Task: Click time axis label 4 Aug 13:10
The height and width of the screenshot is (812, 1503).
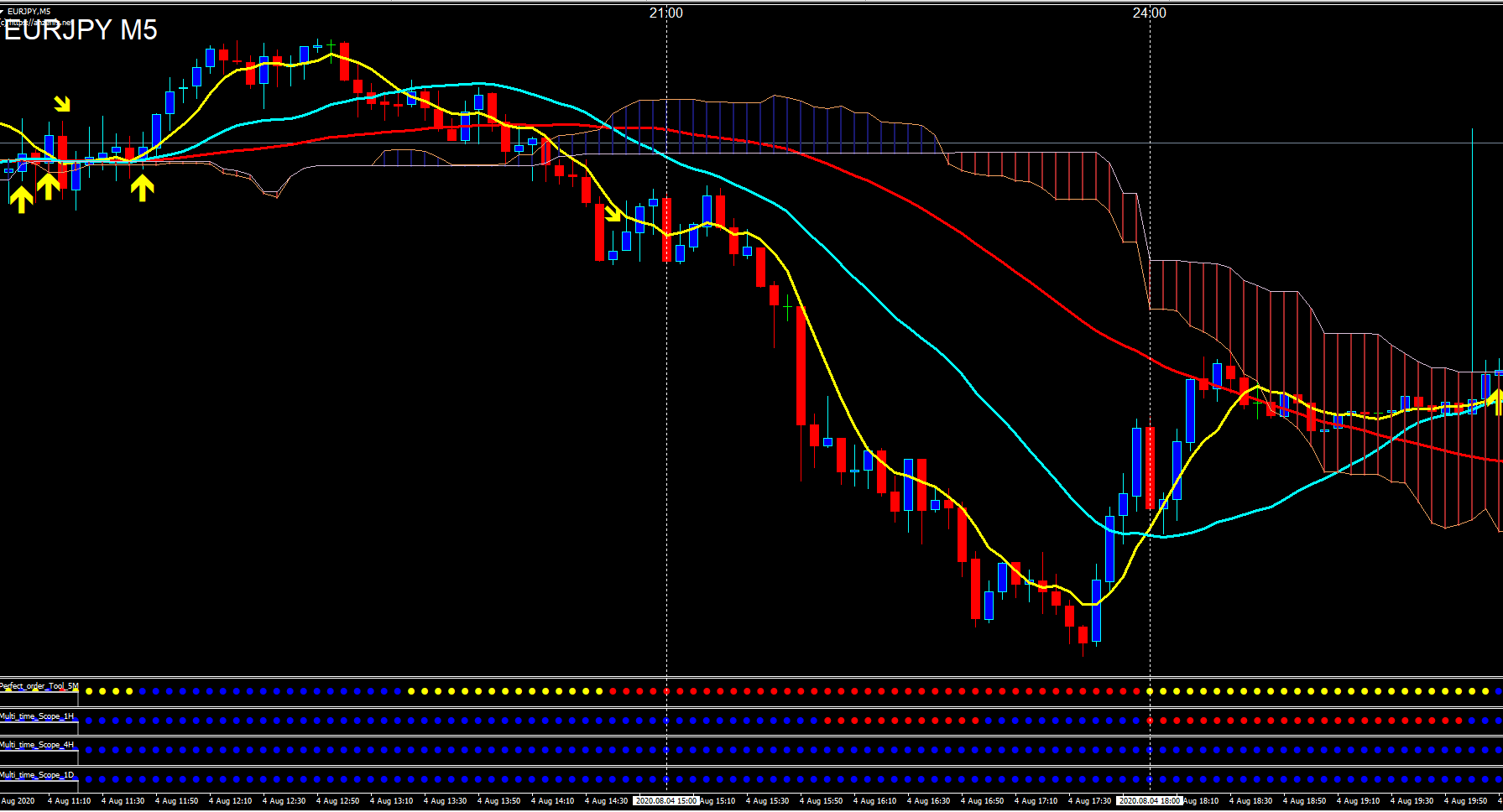Action: click(391, 801)
